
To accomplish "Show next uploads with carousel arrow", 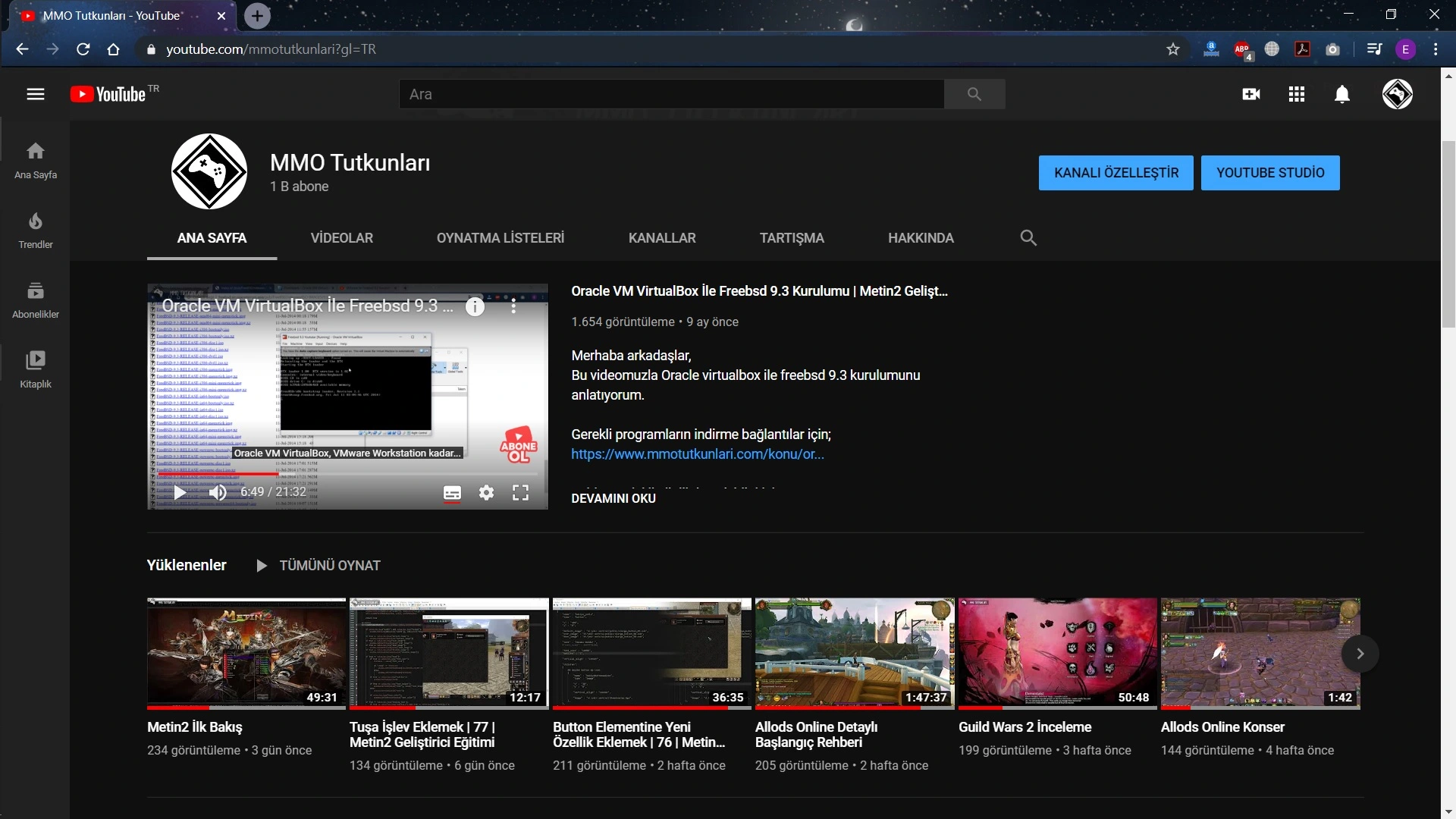I will (x=1360, y=654).
